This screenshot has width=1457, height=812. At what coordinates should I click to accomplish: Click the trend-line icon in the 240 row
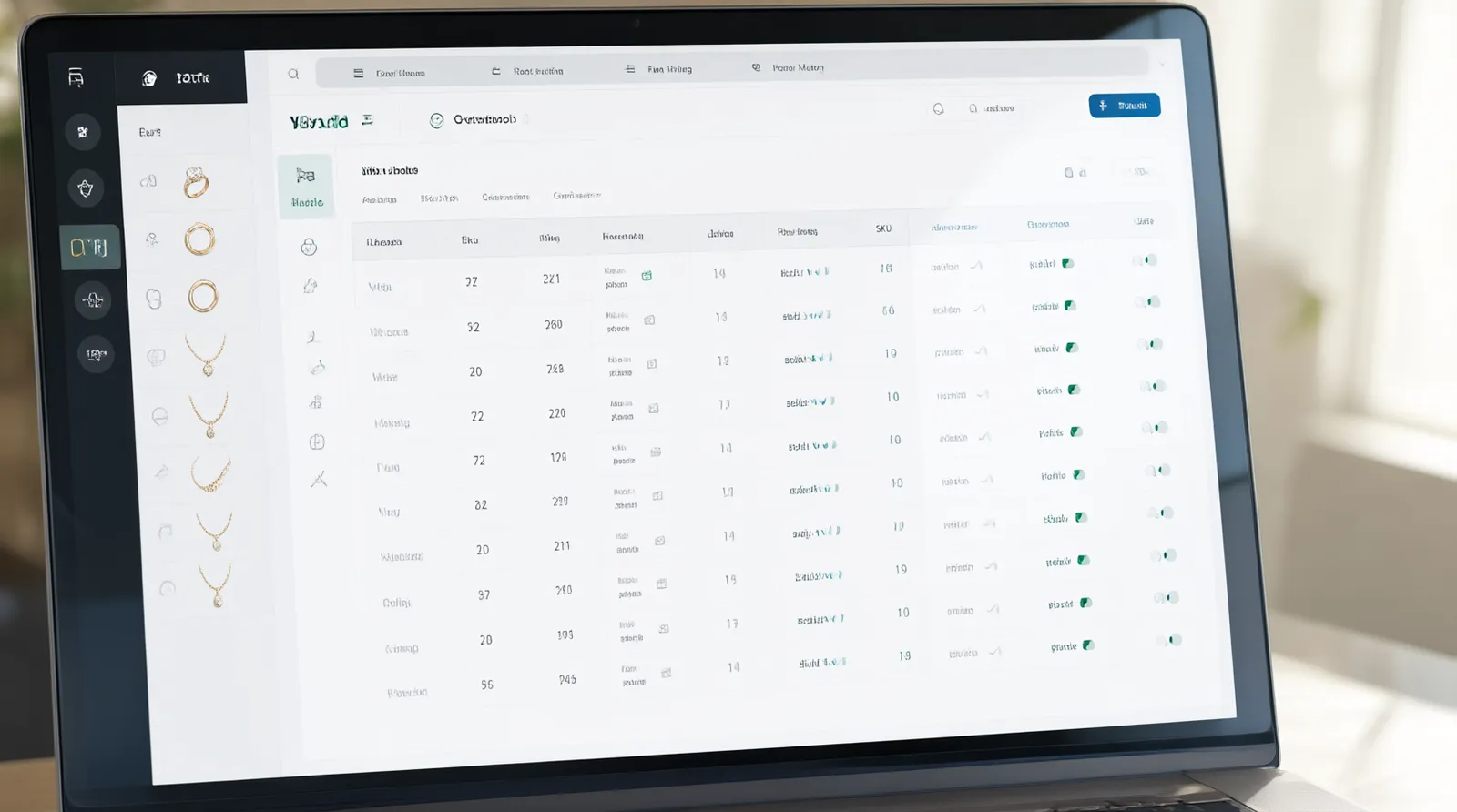pyautogui.click(x=991, y=566)
